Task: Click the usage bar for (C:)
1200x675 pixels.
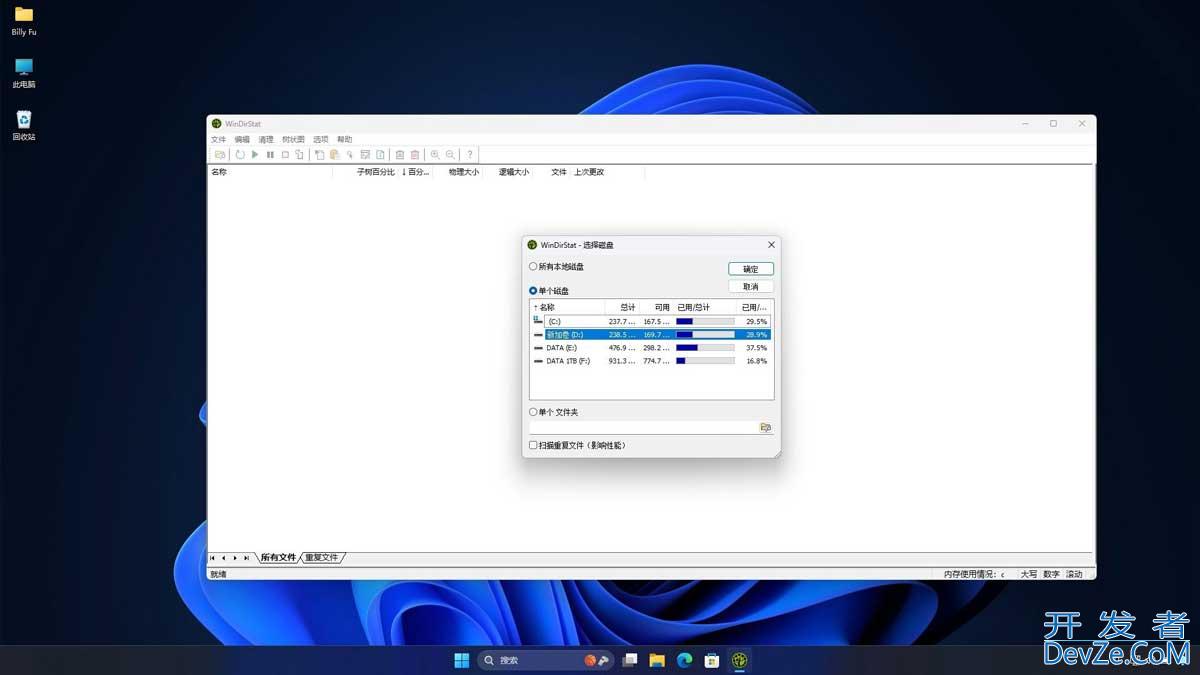Action: [705, 322]
